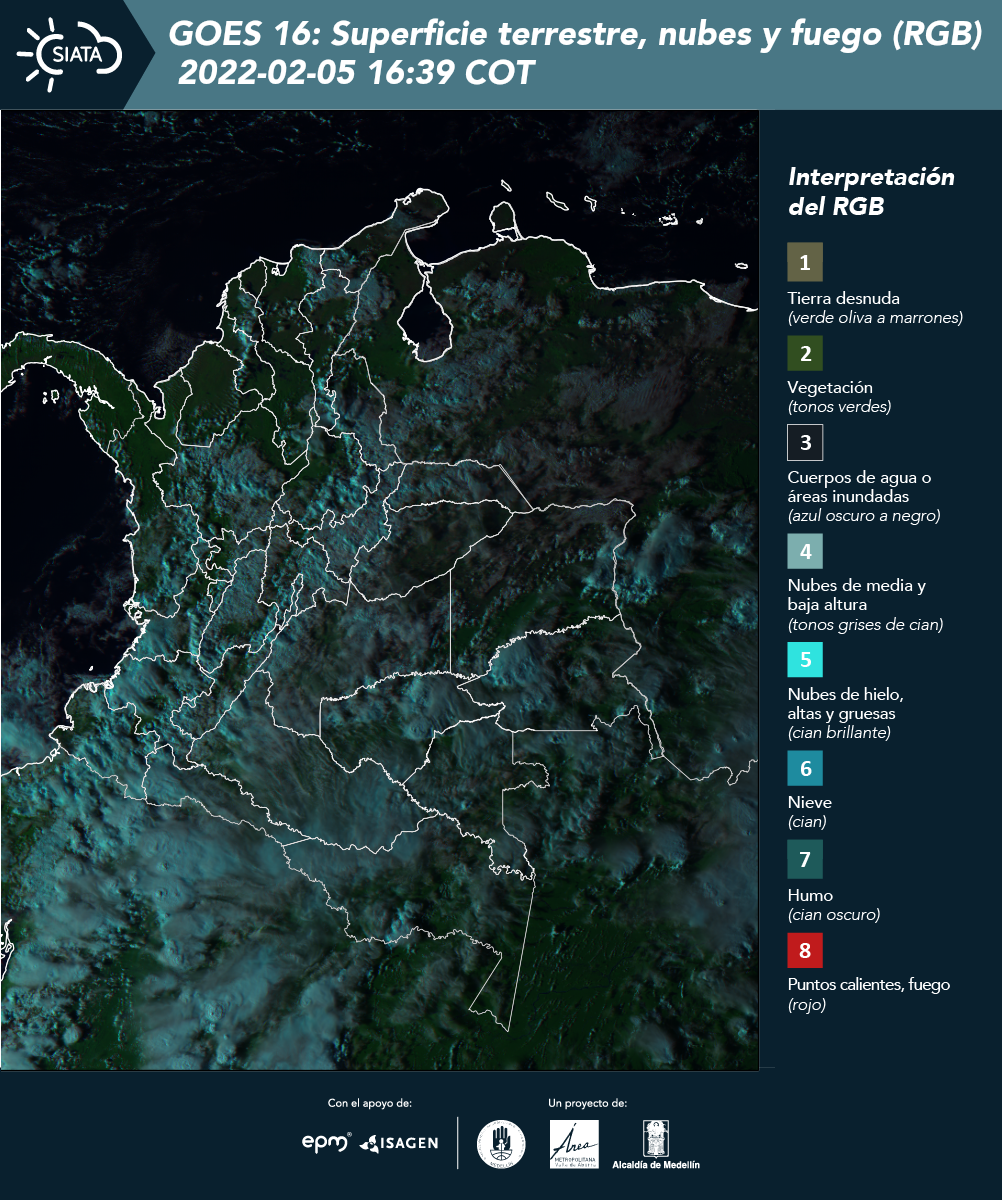The image size is (1002, 1200).
Task: Click the 'Un proyecto de:' caption
Action: 588,1103
